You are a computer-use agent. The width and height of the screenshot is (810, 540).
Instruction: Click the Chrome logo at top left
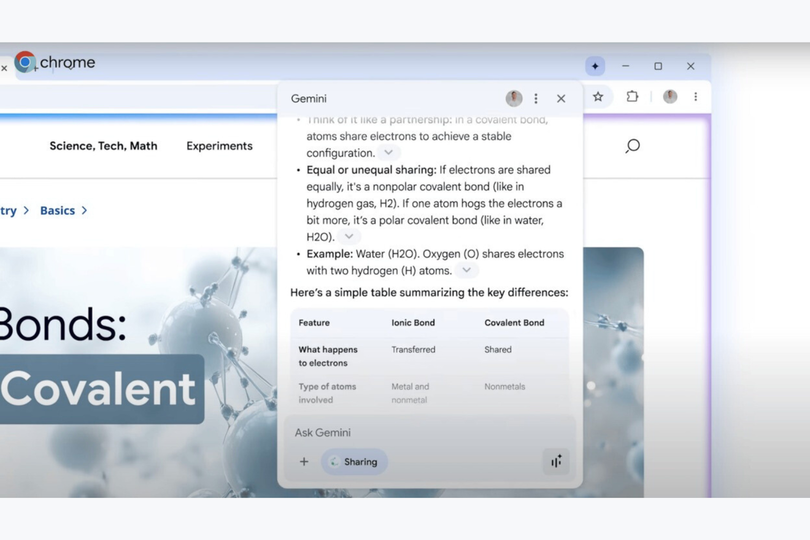(26, 63)
